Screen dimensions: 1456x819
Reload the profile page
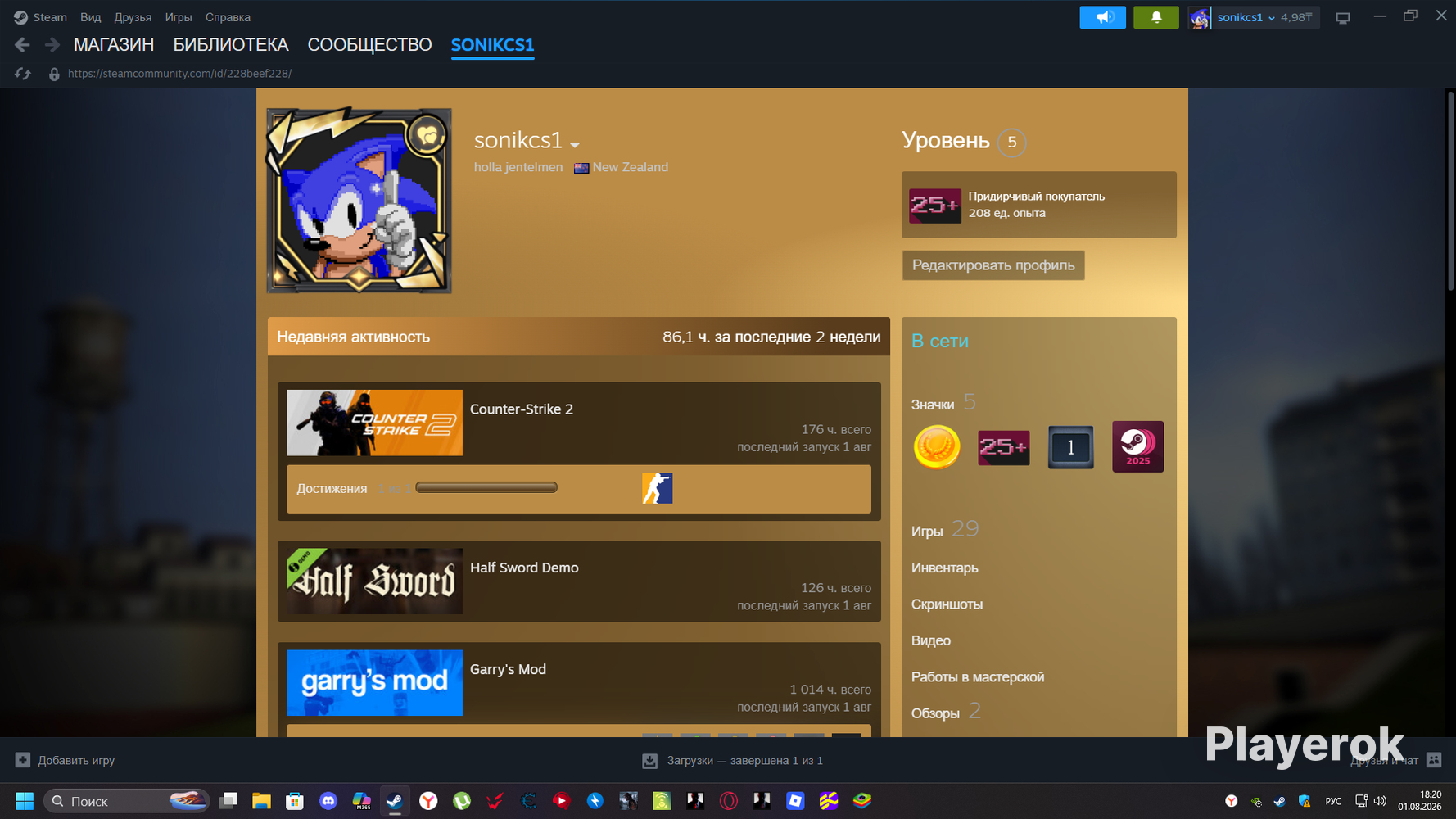[23, 74]
